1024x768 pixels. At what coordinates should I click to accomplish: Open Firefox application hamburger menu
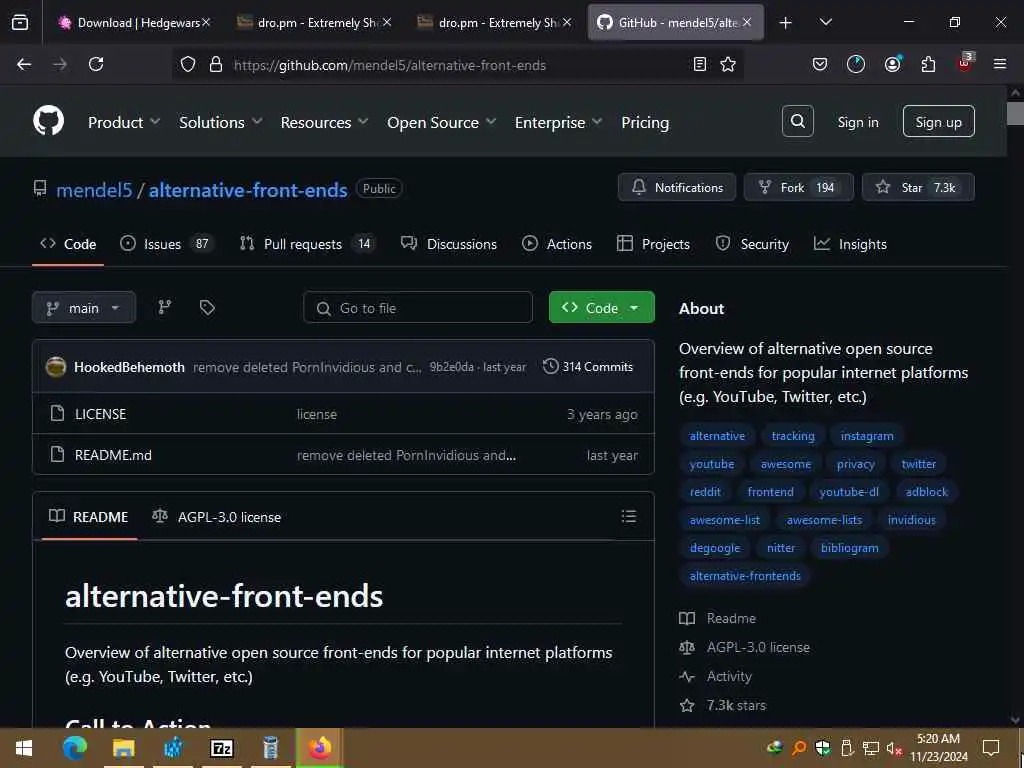tap(999, 64)
